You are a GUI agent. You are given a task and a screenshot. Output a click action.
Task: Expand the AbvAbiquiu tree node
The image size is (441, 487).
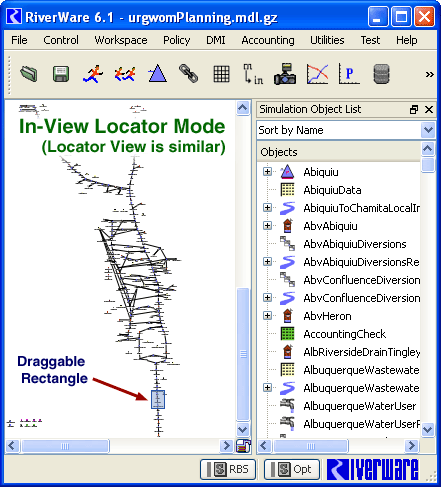267,226
